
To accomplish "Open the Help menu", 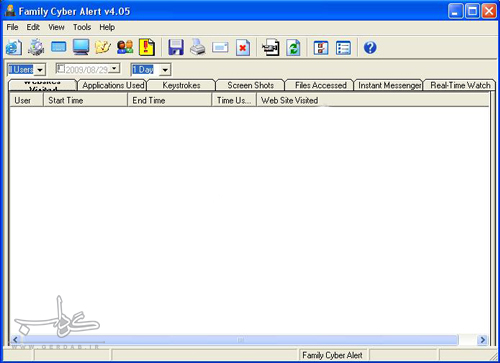I will pyautogui.click(x=107, y=27).
